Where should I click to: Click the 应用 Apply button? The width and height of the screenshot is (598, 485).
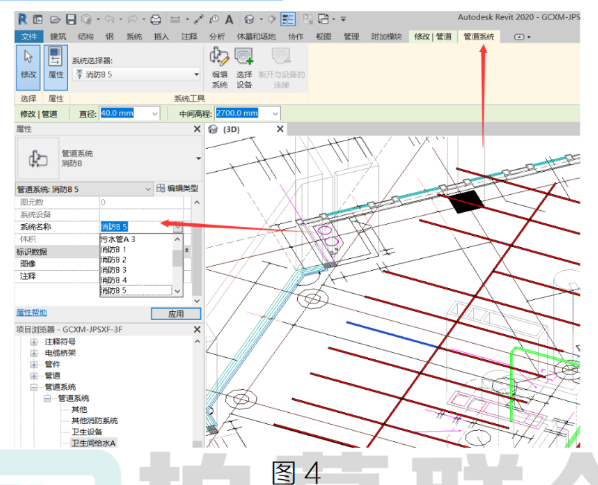(176, 314)
